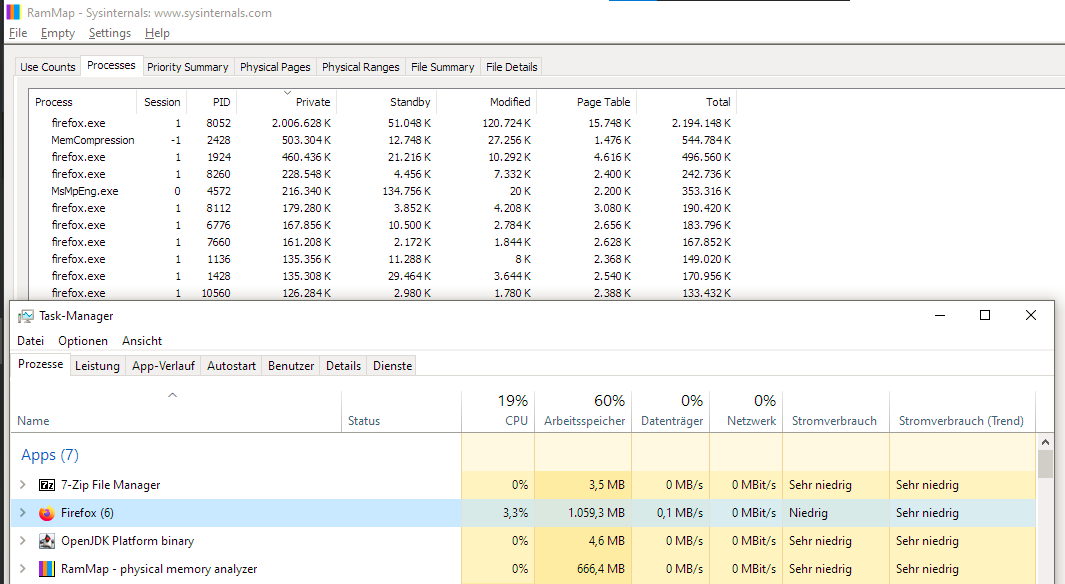Image resolution: width=1065 pixels, height=584 pixels.
Task: Select firefox.exe row with PID 8260
Action: pyautogui.click(x=382, y=174)
